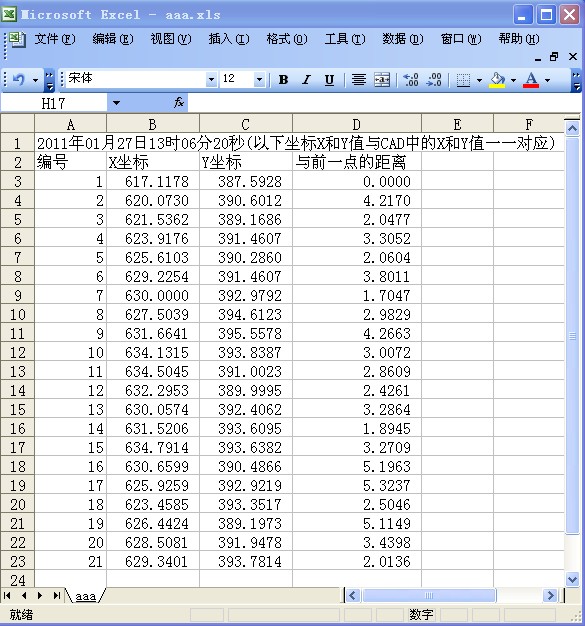This screenshot has height=626, width=585.
Task: Click the Insert Function fx icon
Action: pos(178,103)
